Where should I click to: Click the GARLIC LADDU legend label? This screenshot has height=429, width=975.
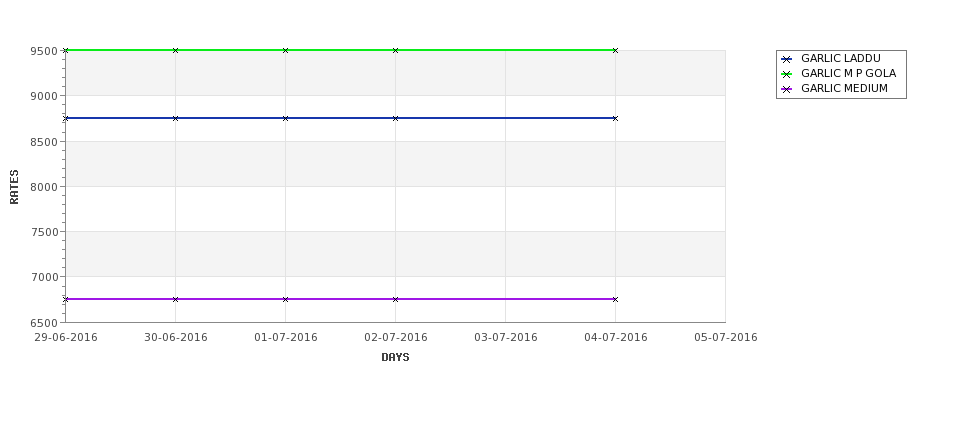coord(841,58)
